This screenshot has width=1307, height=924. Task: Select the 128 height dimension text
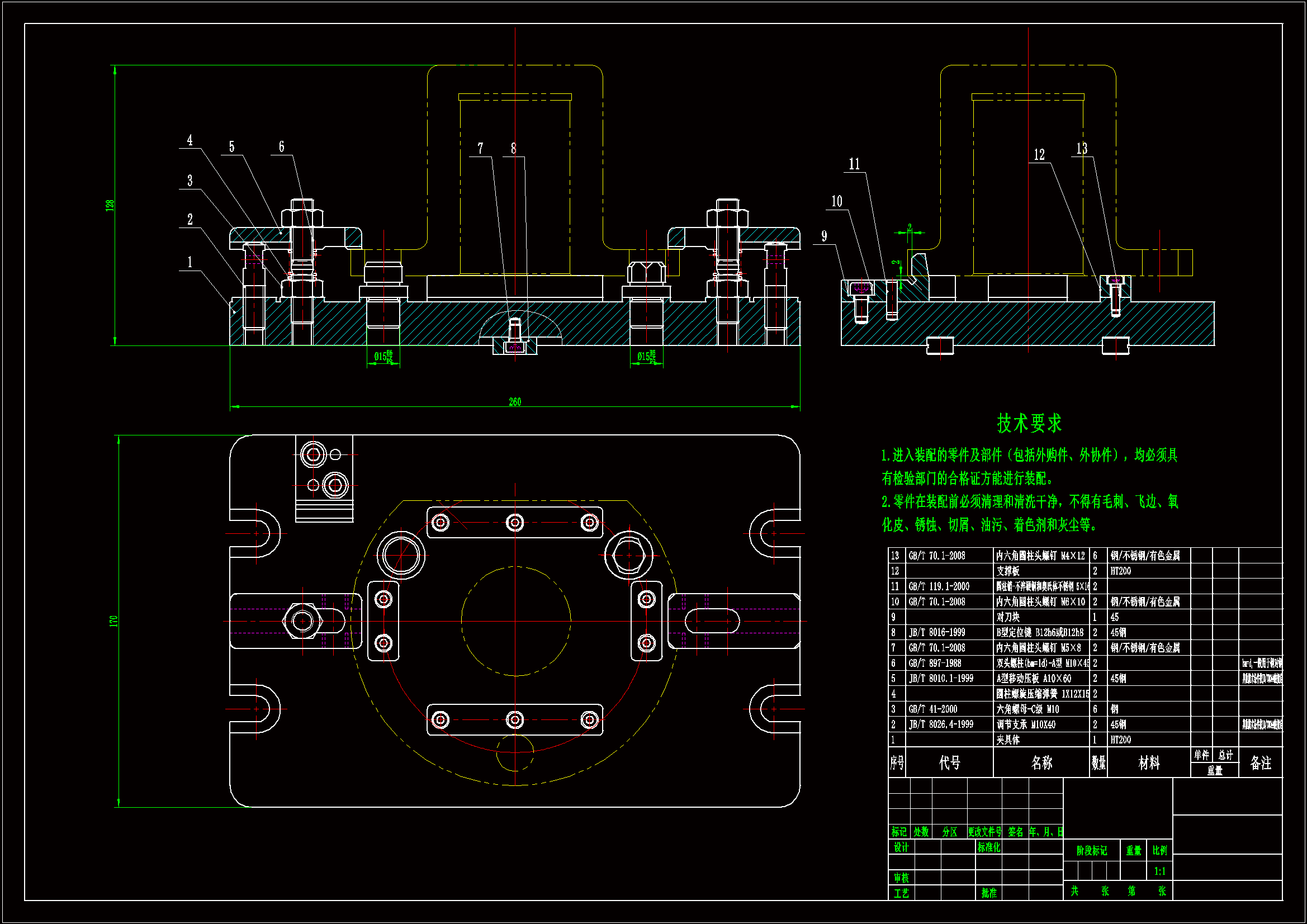coord(110,206)
